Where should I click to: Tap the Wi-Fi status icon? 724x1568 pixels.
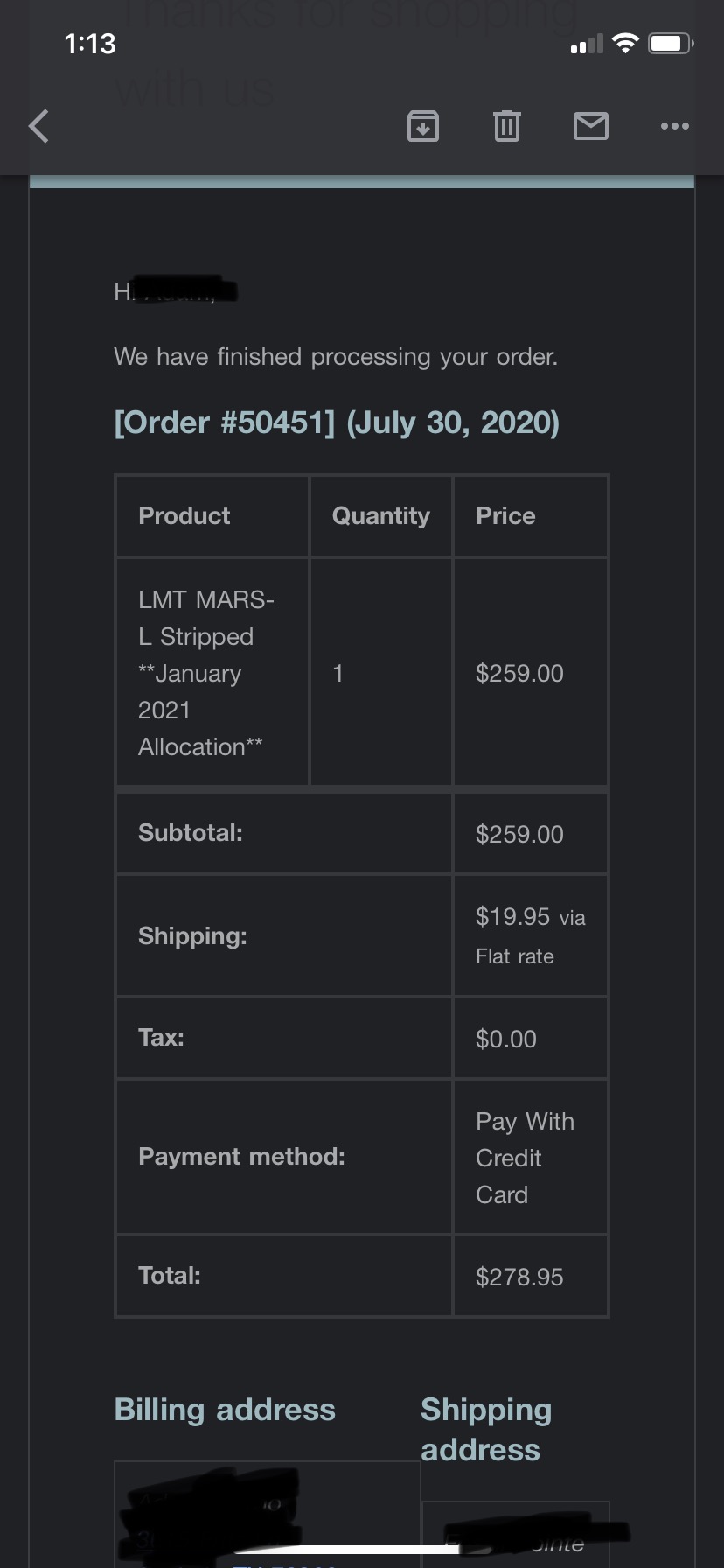point(625,43)
